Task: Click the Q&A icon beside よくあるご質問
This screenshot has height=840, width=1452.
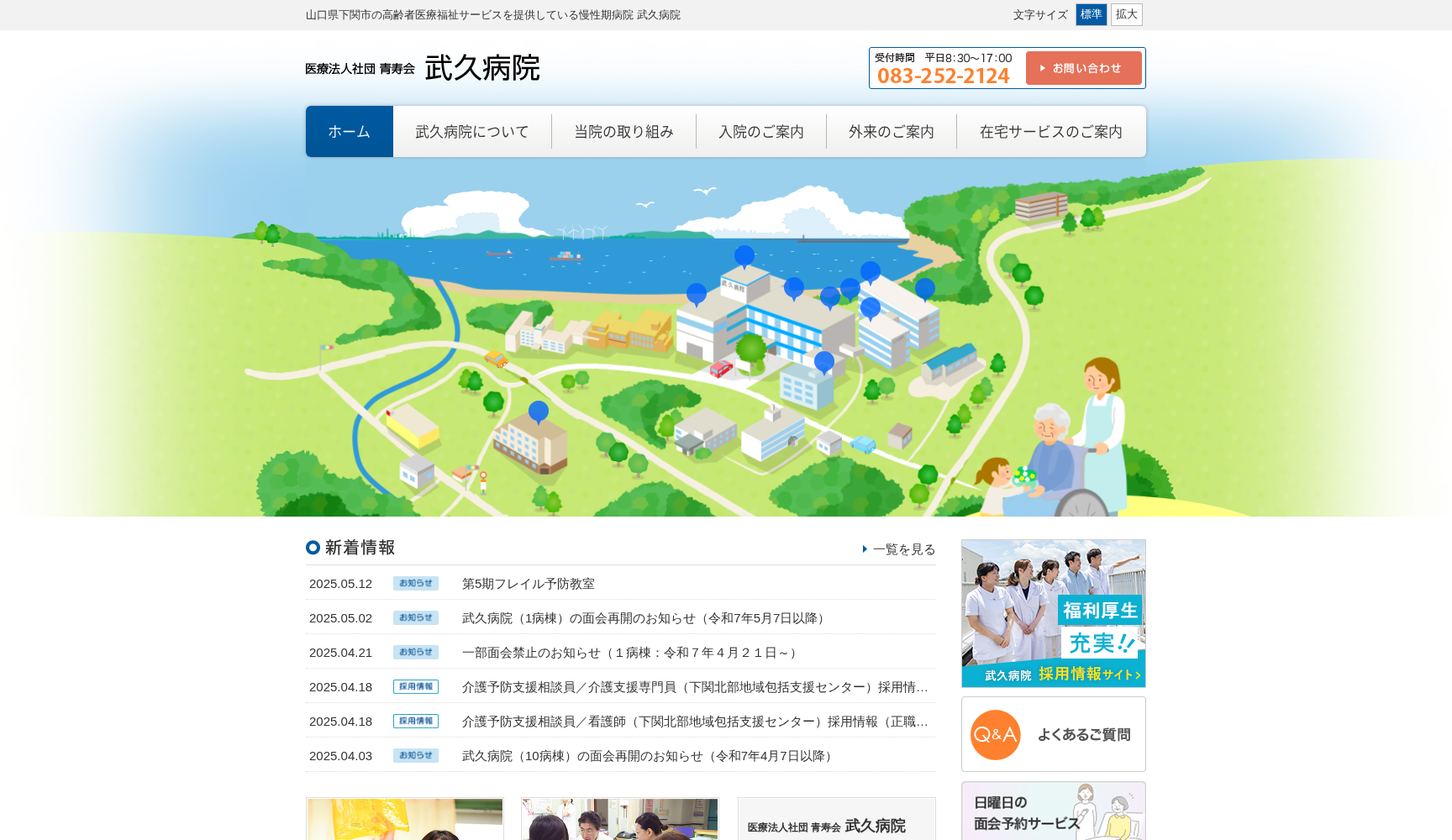Action: [x=995, y=734]
